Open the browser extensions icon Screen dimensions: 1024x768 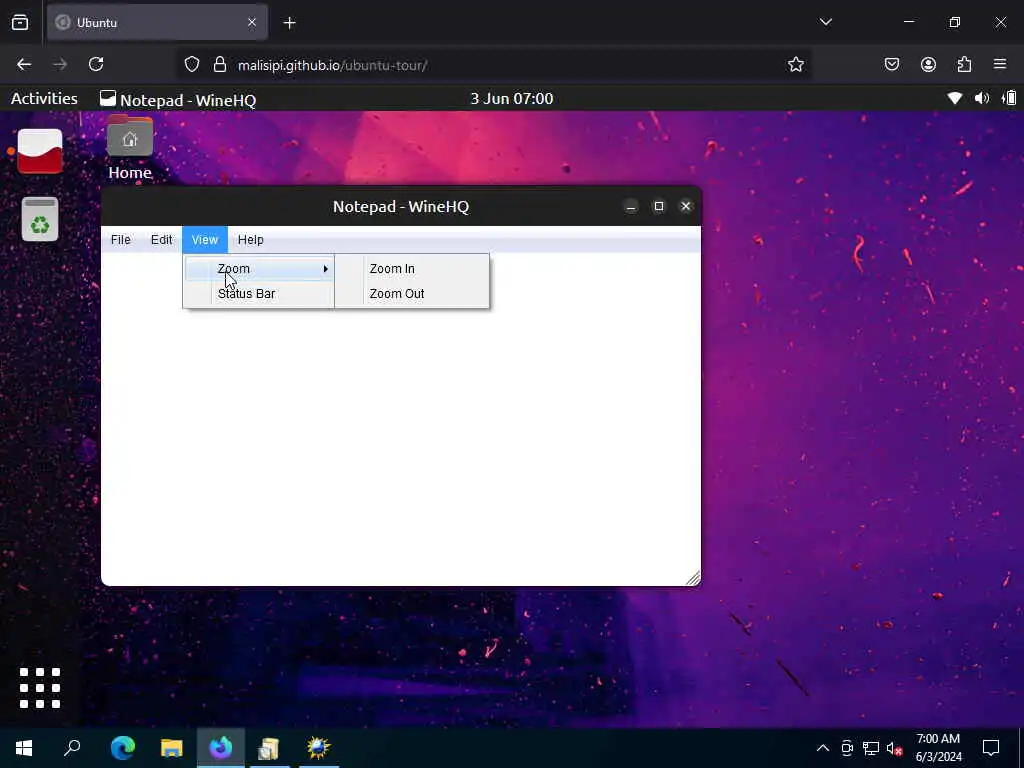pyautogui.click(x=964, y=64)
